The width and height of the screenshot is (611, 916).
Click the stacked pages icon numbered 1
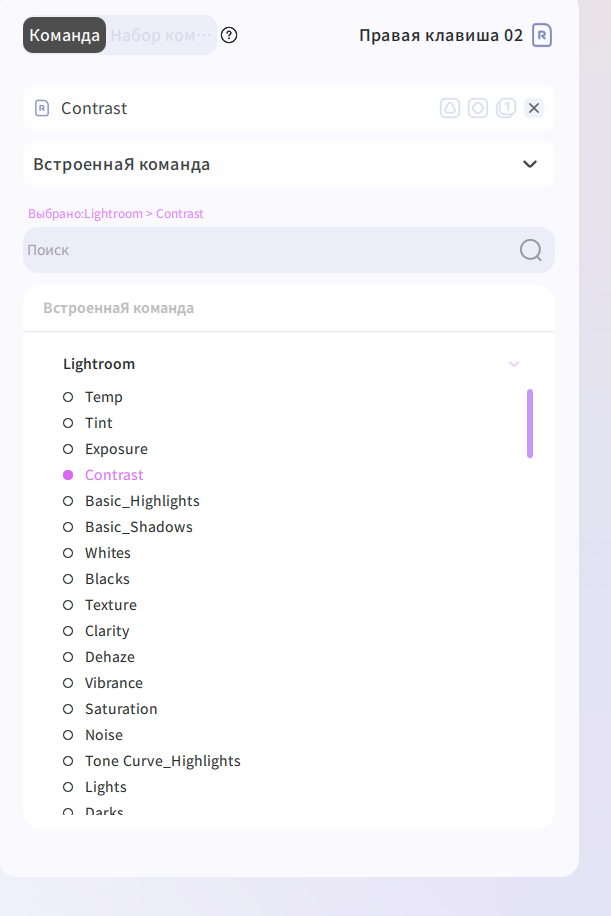[x=506, y=108]
